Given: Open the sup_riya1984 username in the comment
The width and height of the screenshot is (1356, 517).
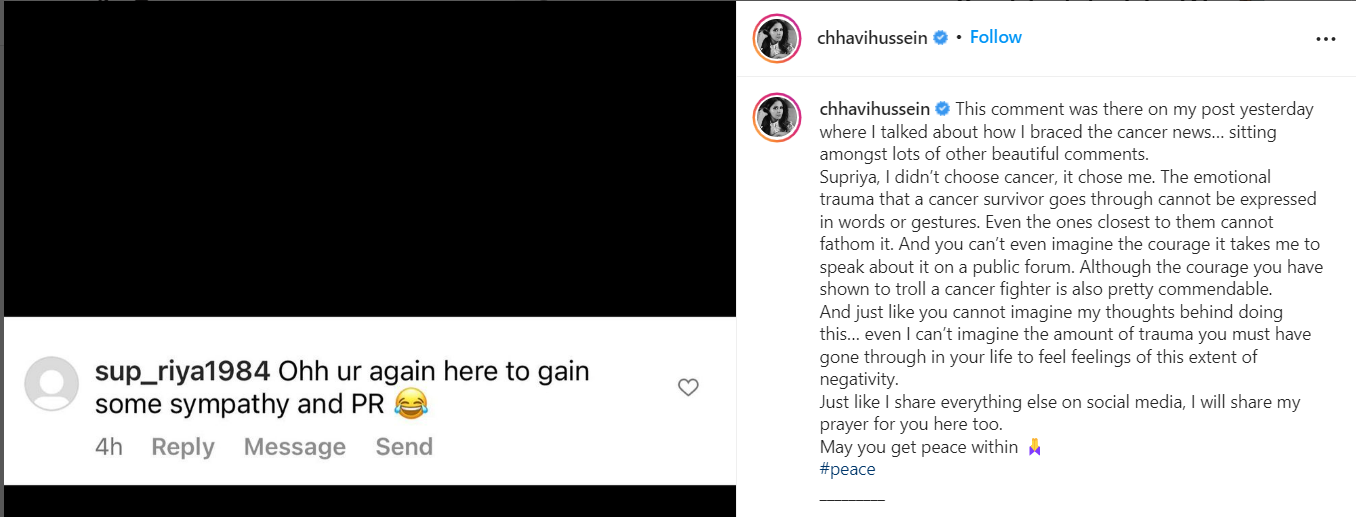Looking at the screenshot, I should coord(182,371).
